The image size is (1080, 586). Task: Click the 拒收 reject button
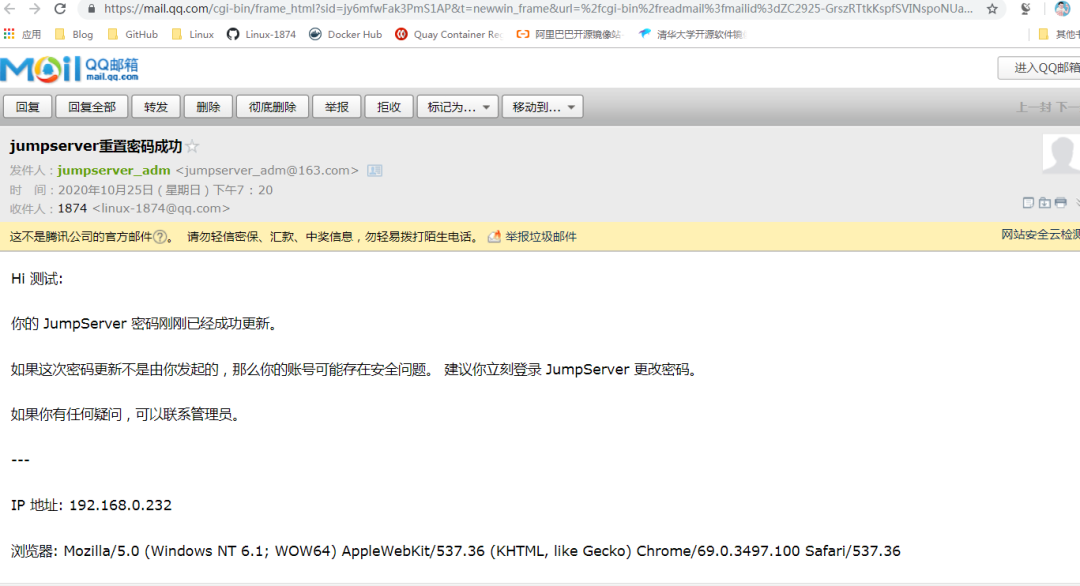[x=389, y=107]
